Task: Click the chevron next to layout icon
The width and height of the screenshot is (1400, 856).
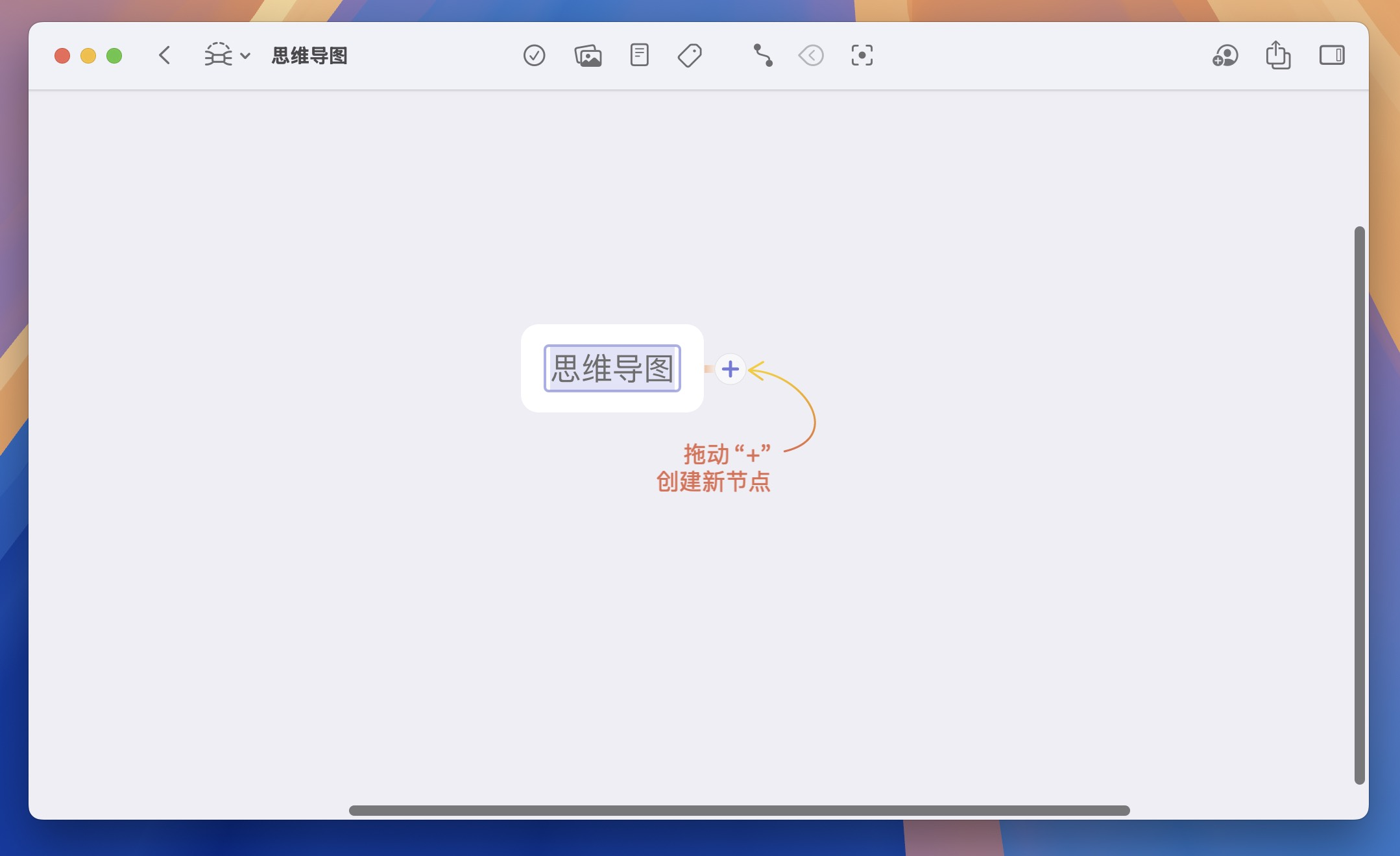Action: tap(245, 56)
